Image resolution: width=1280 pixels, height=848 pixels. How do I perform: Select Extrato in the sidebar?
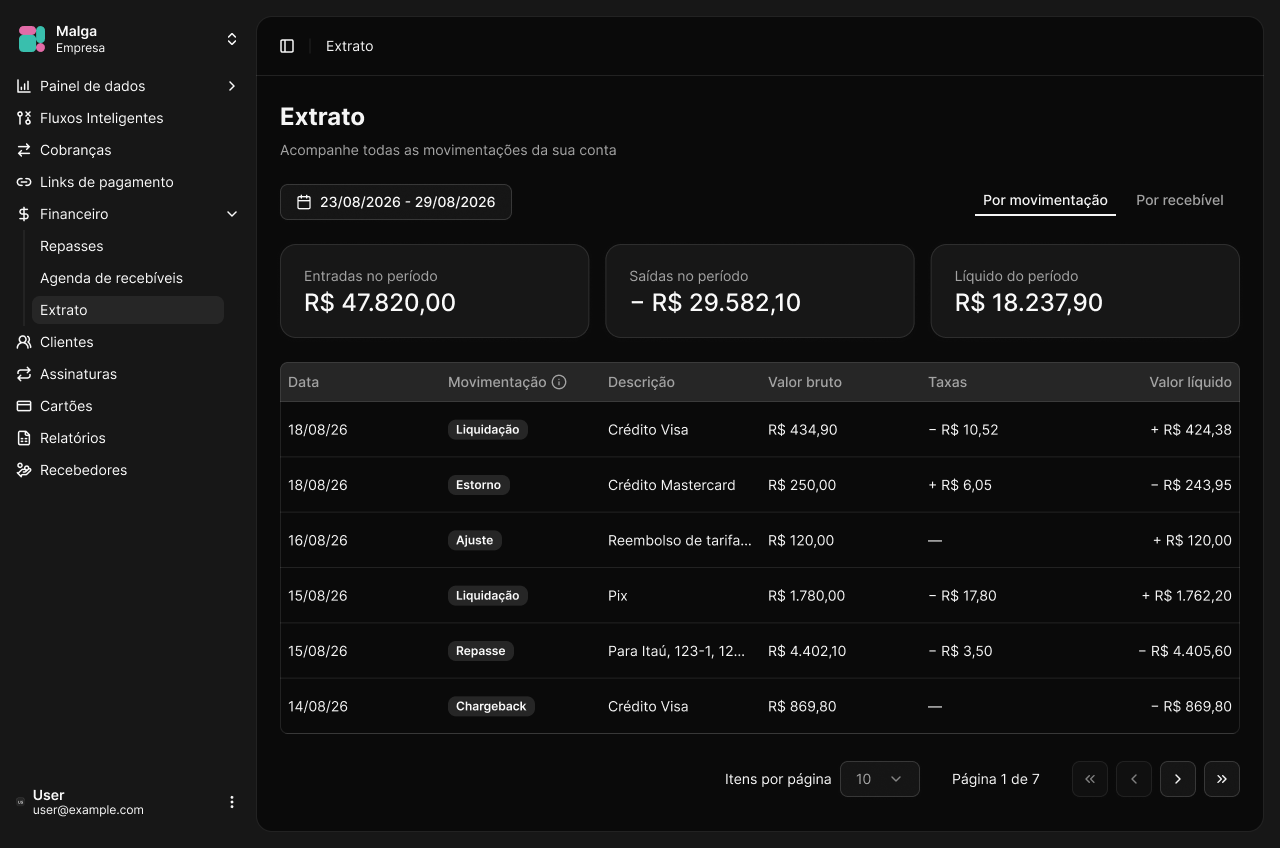pyautogui.click(x=128, y=310)
